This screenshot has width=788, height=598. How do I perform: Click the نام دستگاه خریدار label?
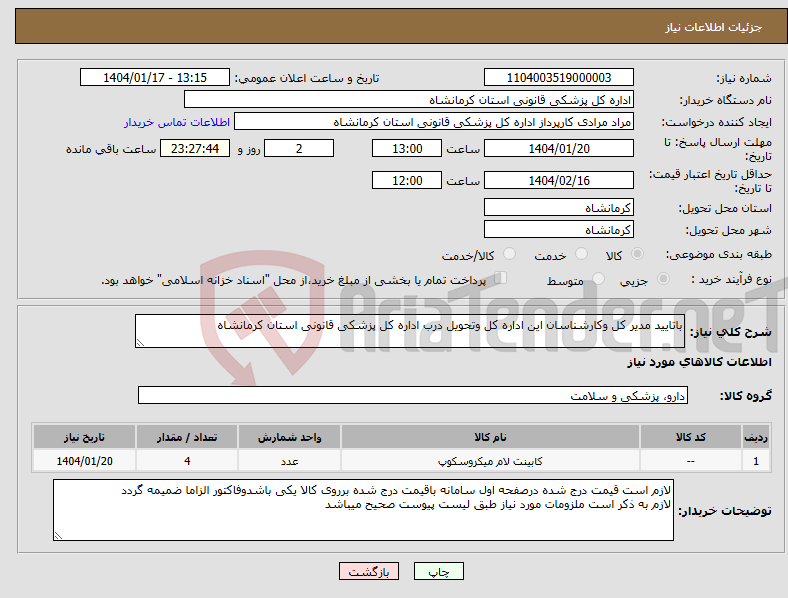coord(726,101)
